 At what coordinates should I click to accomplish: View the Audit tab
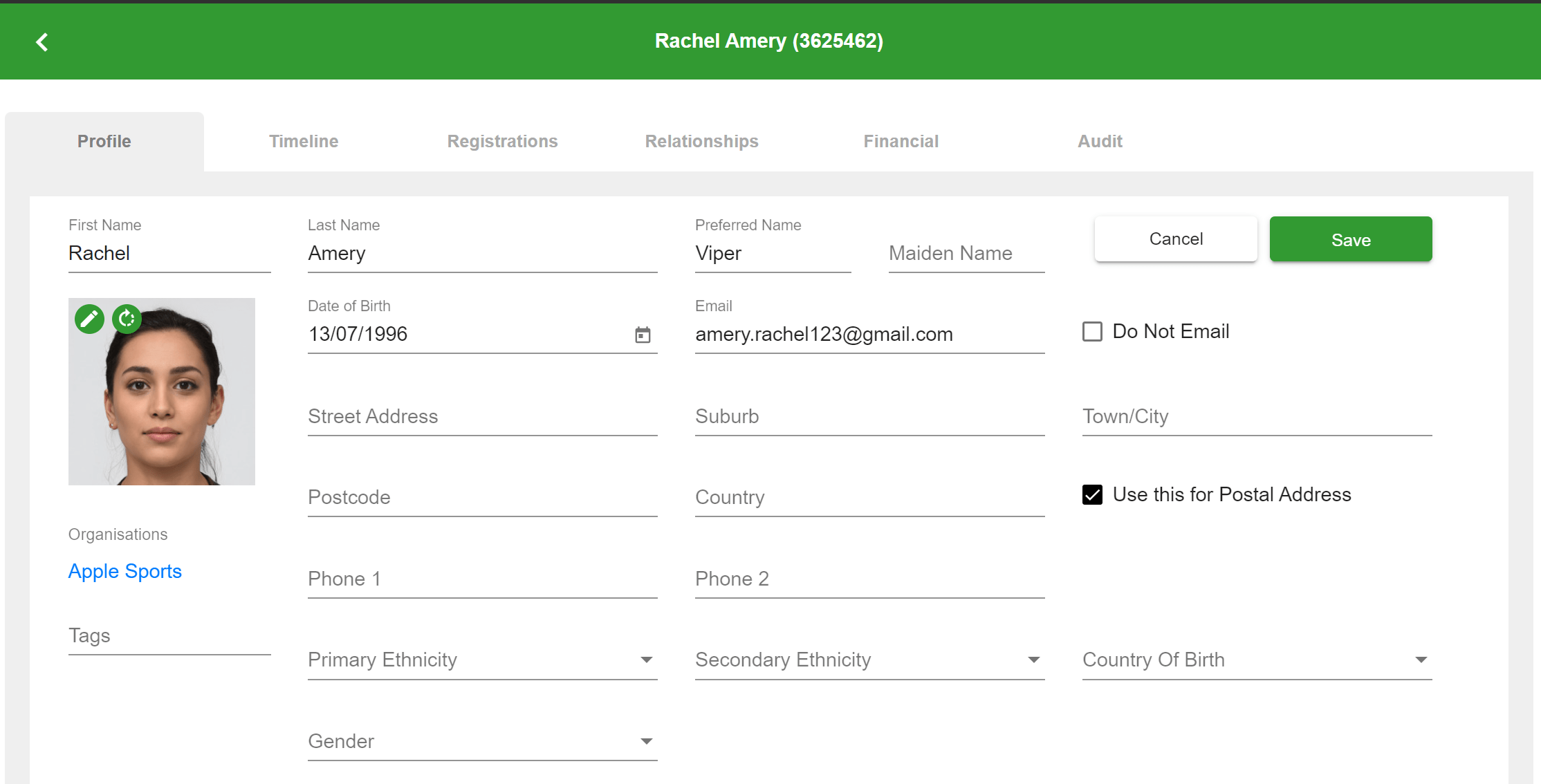[x=1100, y=142]
